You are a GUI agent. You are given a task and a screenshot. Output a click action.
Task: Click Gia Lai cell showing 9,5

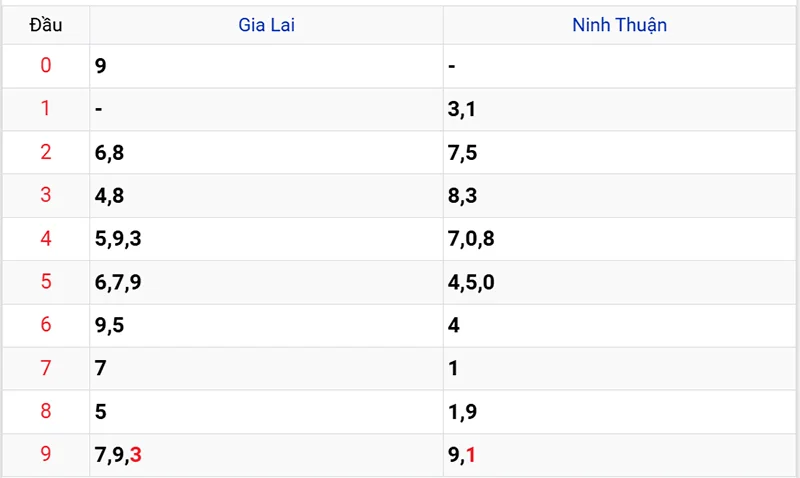pos(109,325)
